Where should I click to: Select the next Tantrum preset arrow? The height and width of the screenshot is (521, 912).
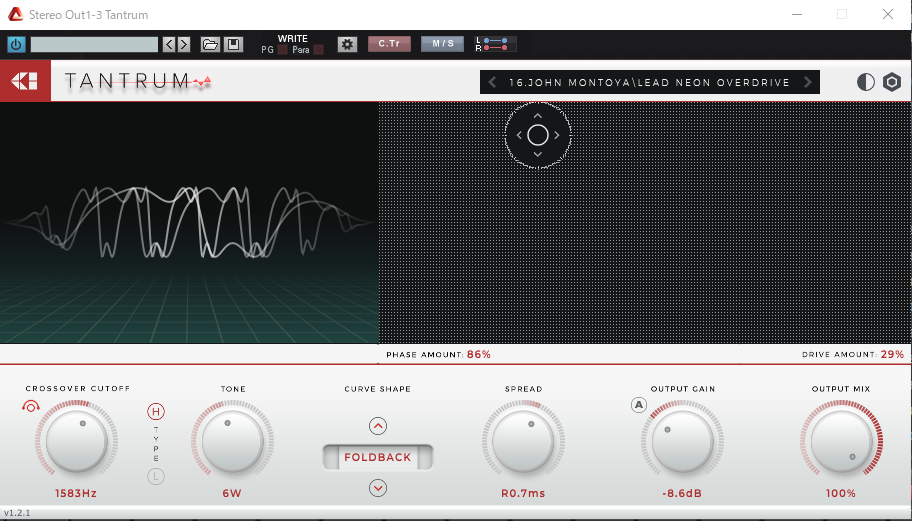(x=807, y=82)
